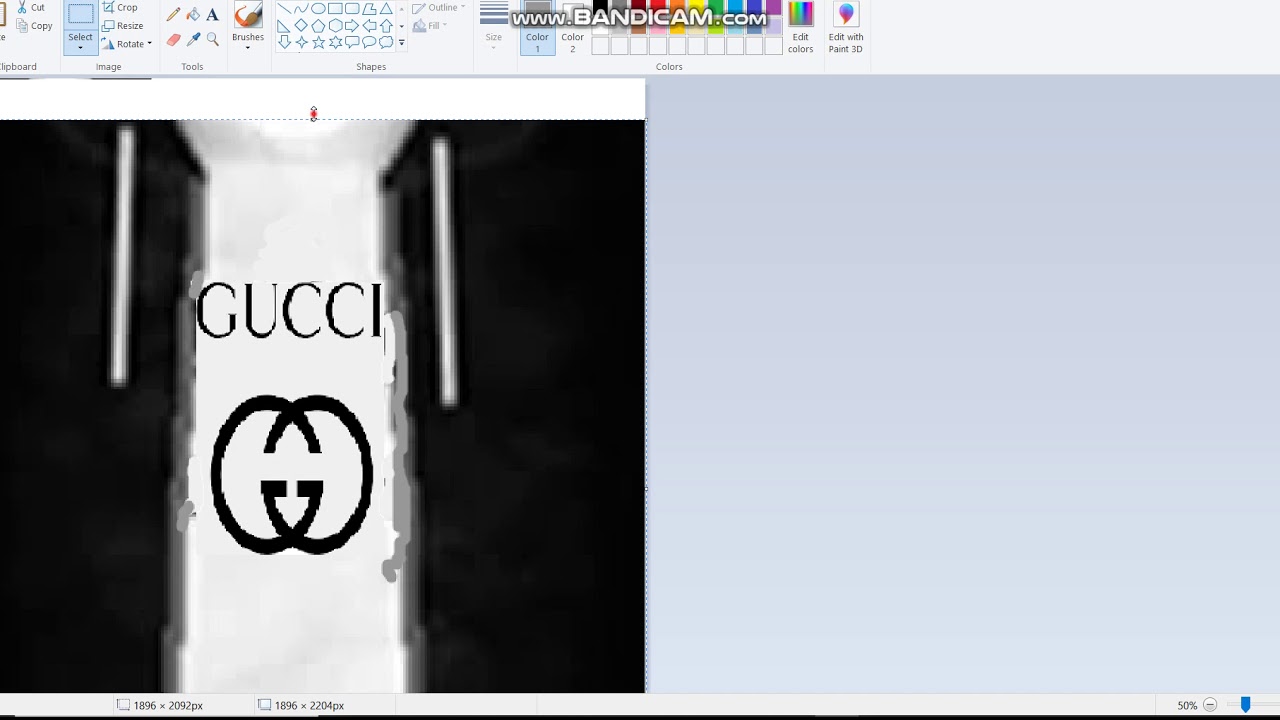This screenshot has height=720, width=1280.
Task: Select the Fill with color bucket tool
Action: pos(193,15)
